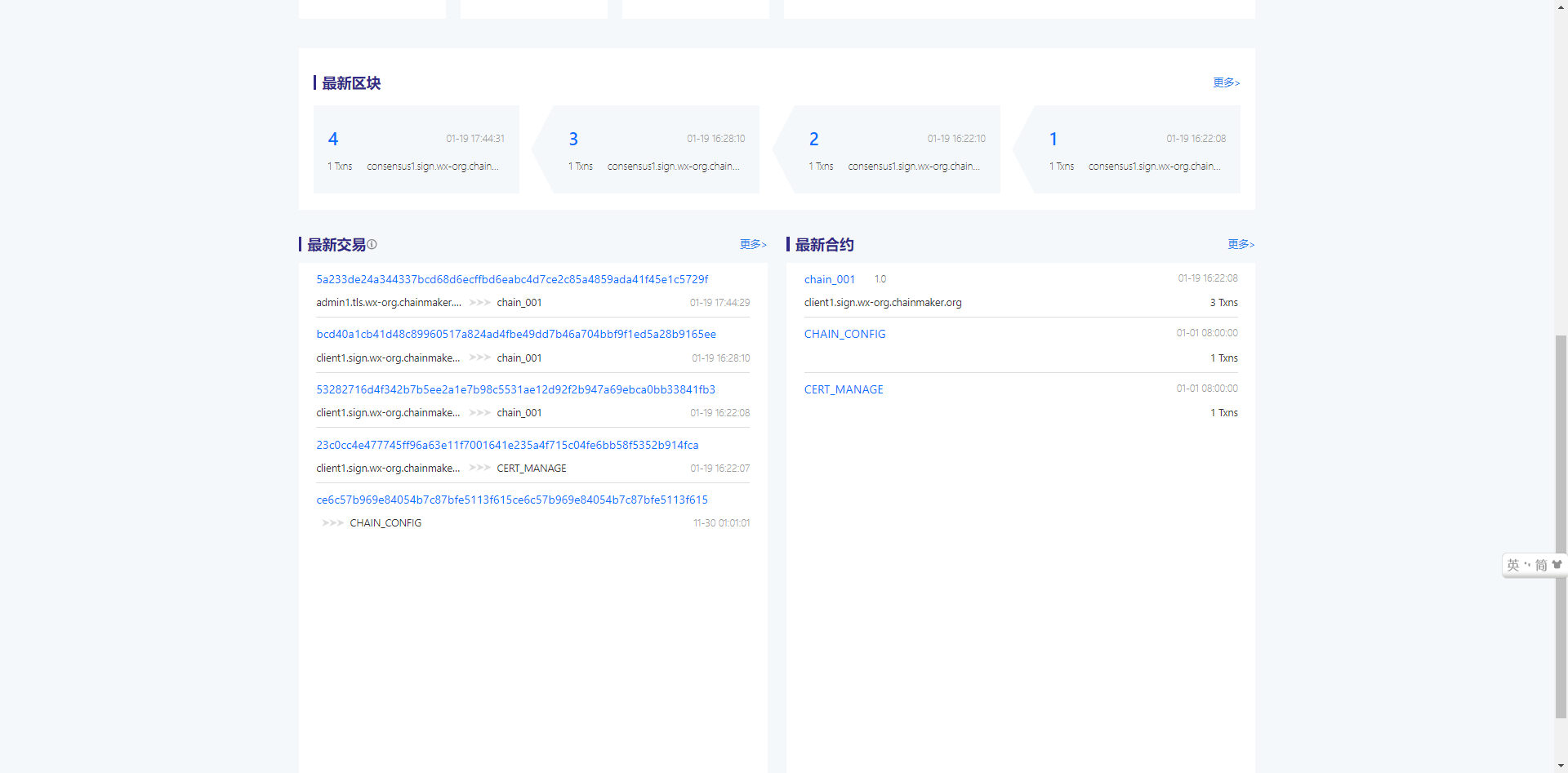Image resolution: width=1568 pixels, height=773 pixels.
Task: Click client1.sign.wx-org.chainmaker.org under chain_001 contract
Action: pyautogui.click(x=883, y=302)
